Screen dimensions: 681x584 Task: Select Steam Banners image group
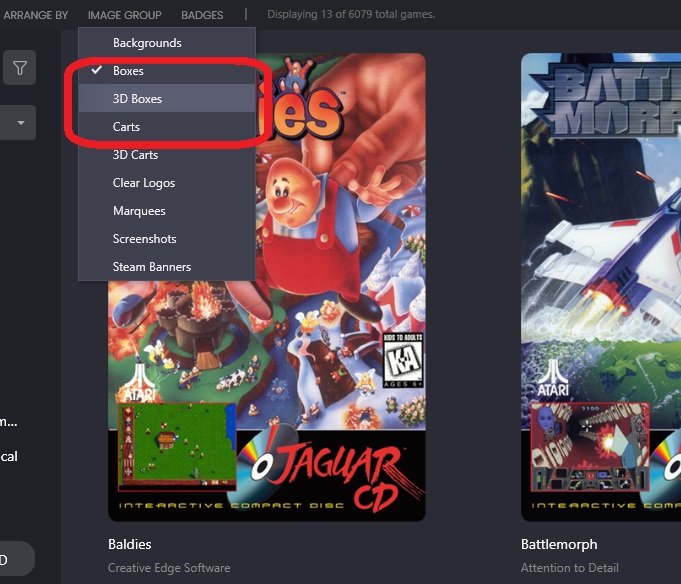tap(167, 267)
